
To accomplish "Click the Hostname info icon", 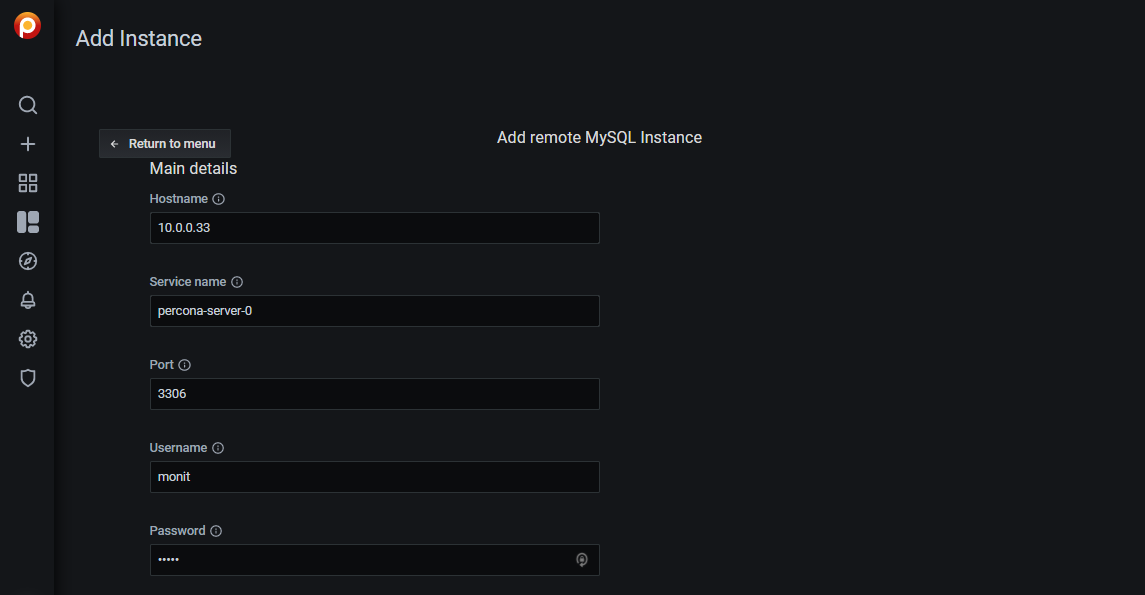I will tap(218, 199).
